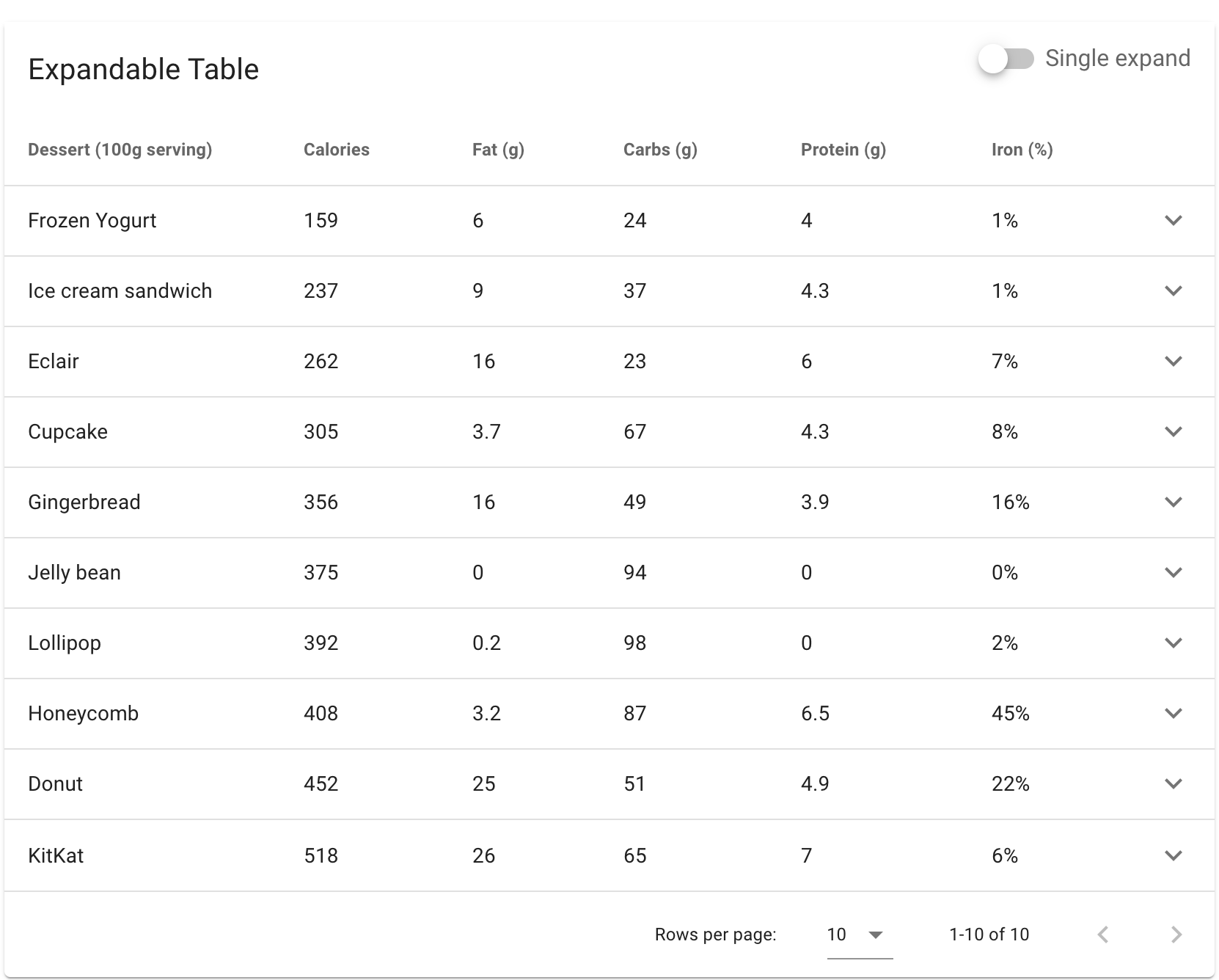Click the KitKat row chevron icon
1219x980 pixels.
tap(1173, 855)
